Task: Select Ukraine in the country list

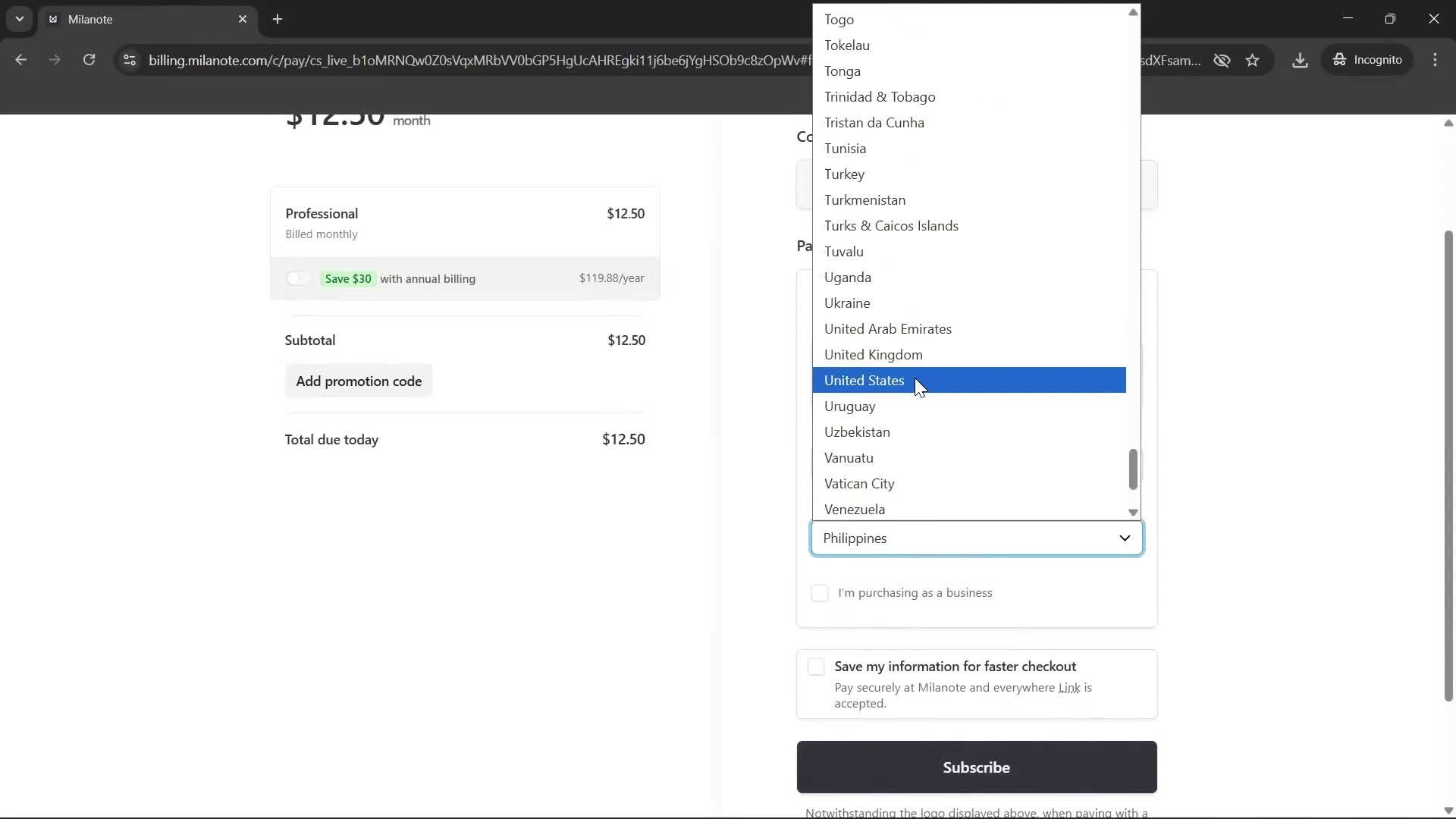Action: [x=847, y=303]
